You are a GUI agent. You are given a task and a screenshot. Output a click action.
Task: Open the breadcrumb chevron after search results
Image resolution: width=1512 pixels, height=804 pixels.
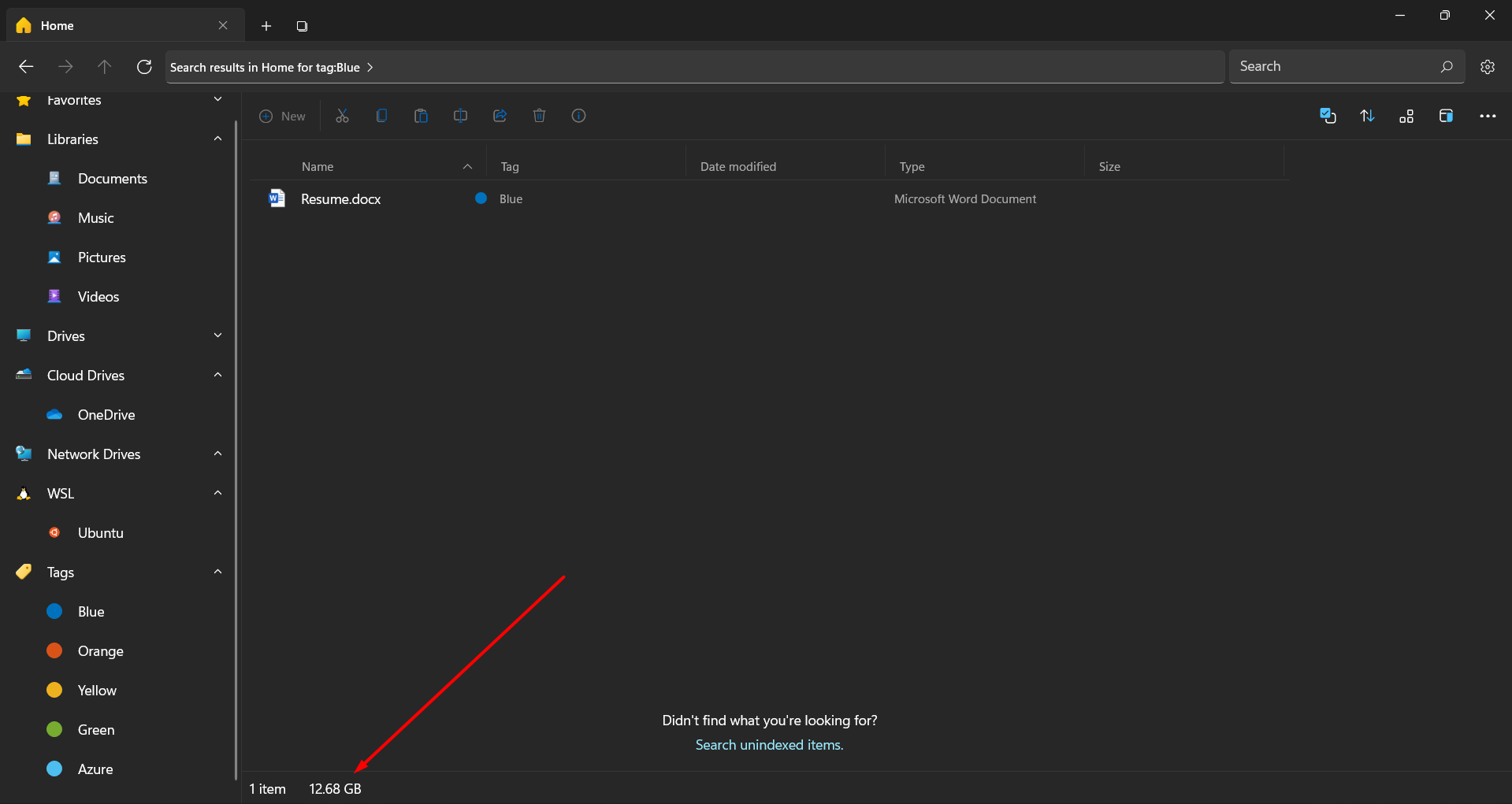(x=369, y=67)
